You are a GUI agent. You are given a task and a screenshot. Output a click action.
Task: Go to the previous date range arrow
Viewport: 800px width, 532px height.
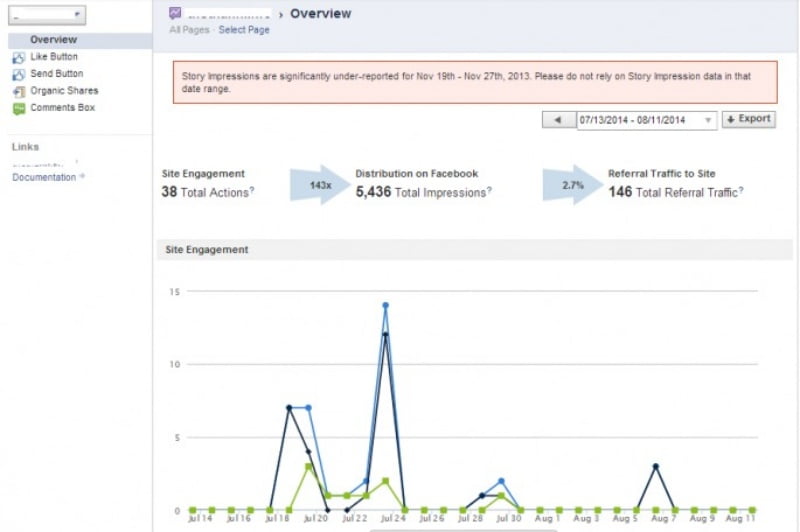[559, 120]
